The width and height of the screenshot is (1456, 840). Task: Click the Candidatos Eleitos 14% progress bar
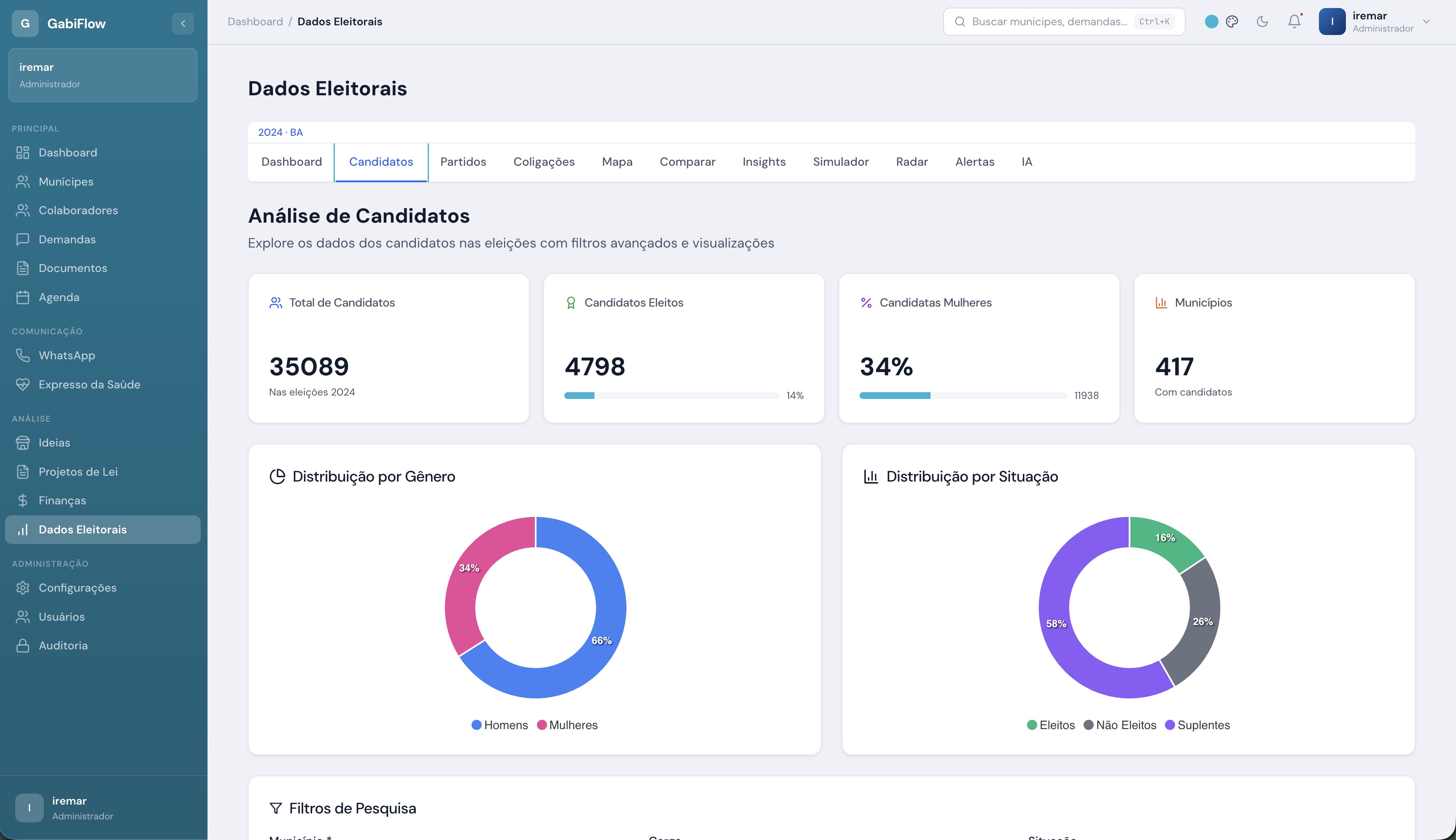point(672,396)
